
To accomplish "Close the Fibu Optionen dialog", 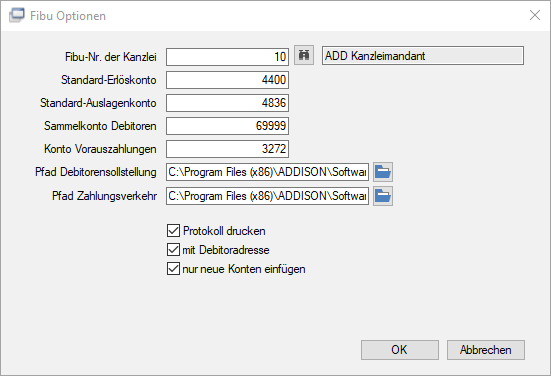I will (535, 15).
